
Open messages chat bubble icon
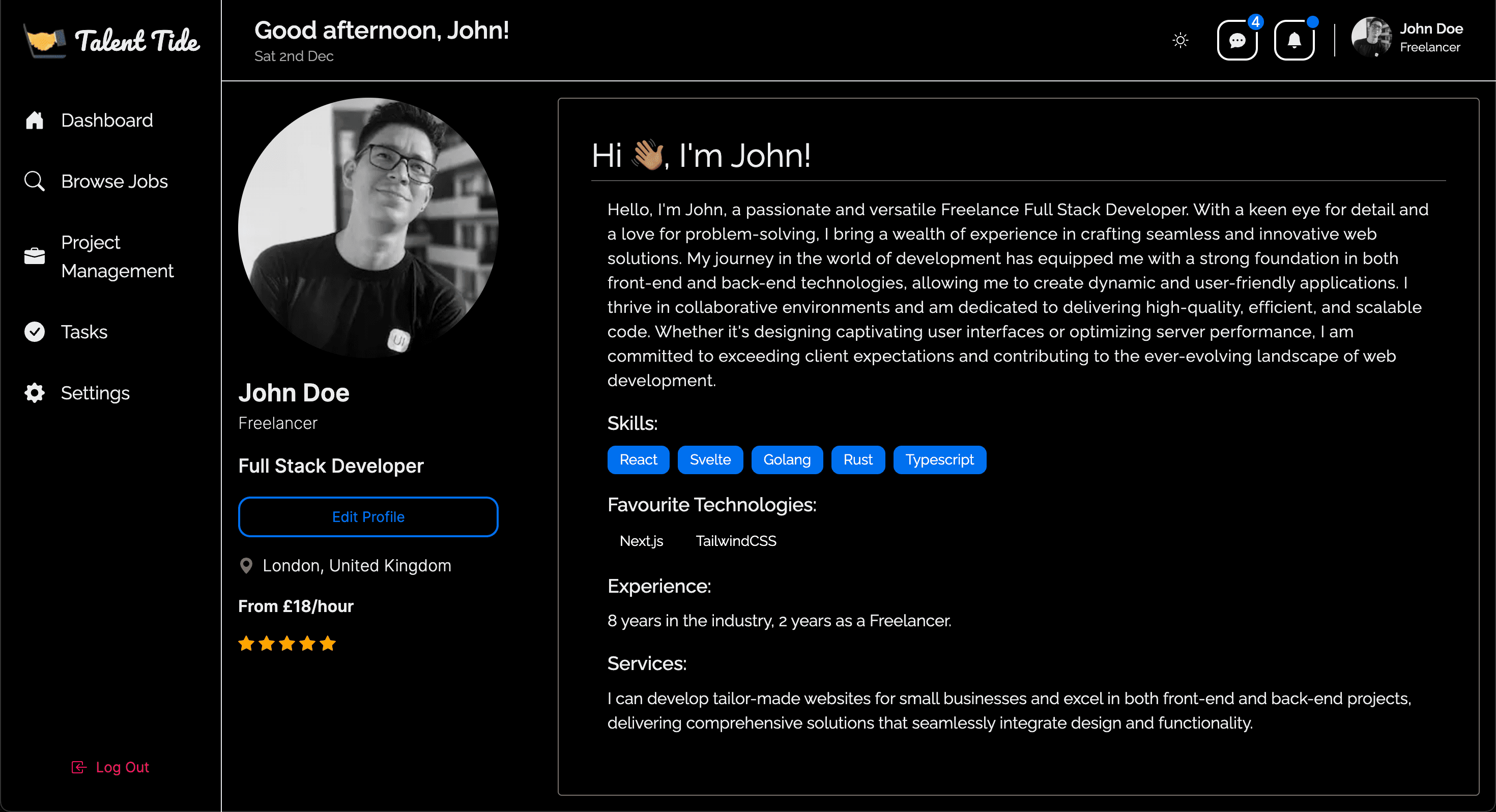click(x=1237, y=40)
